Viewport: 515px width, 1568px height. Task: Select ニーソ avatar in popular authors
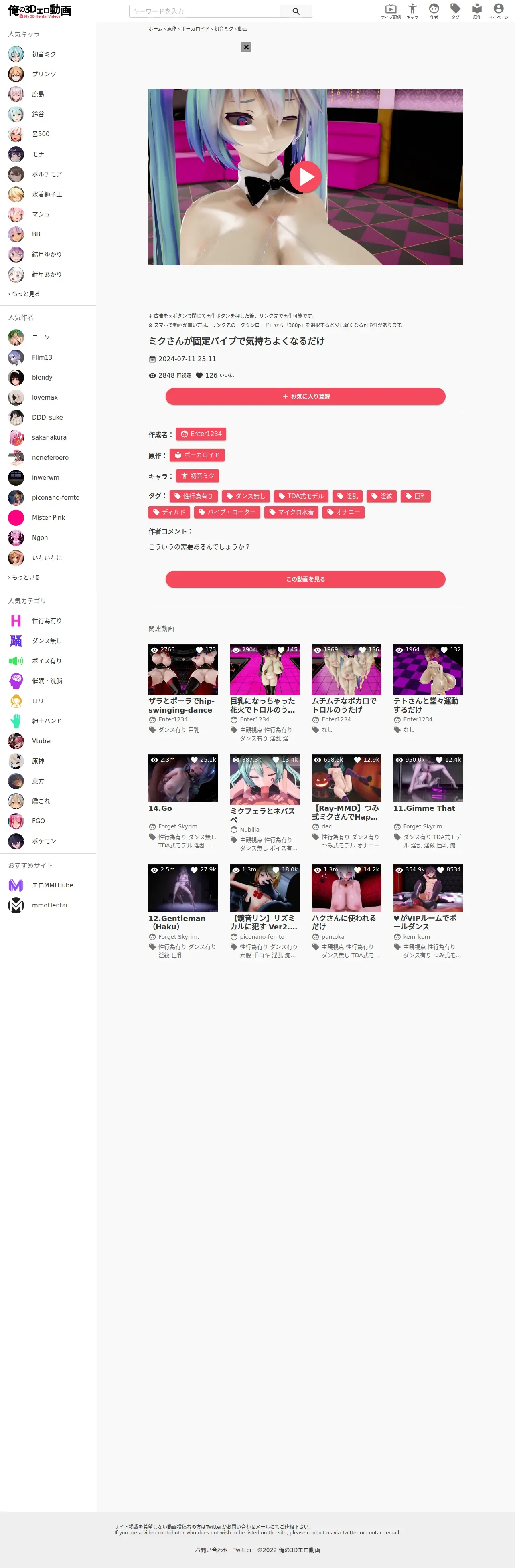[x=16, y=337]
